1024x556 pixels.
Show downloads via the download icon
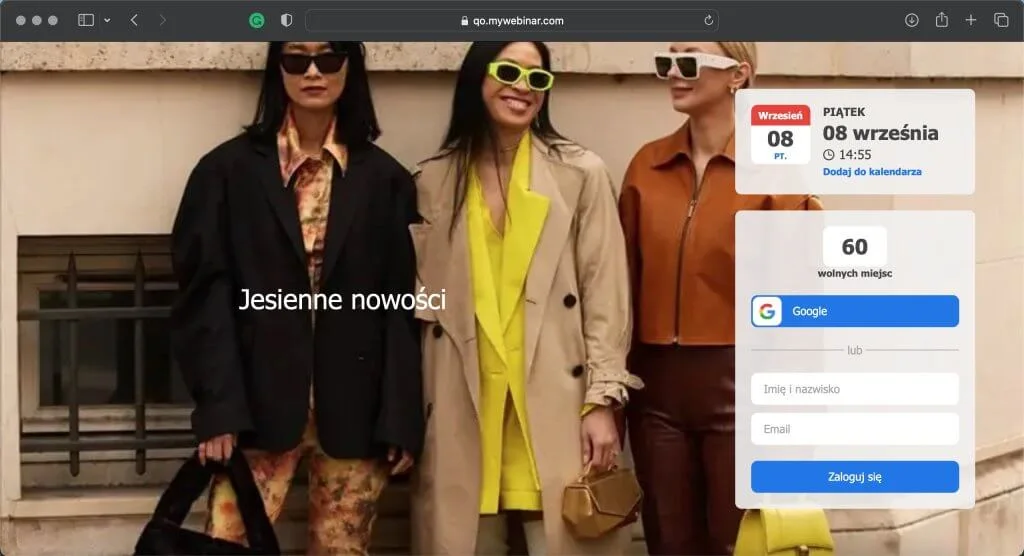click(912, 20)
